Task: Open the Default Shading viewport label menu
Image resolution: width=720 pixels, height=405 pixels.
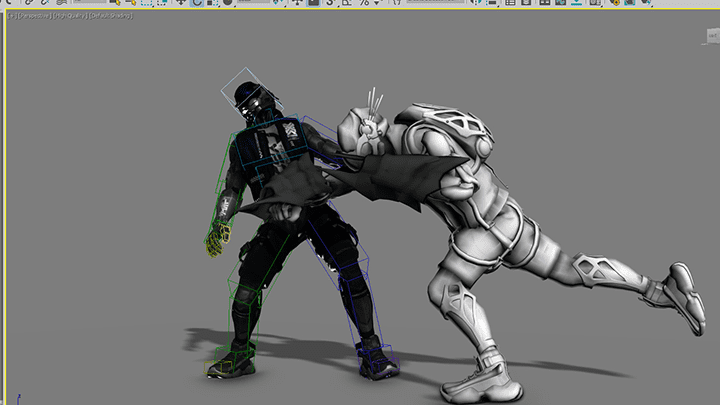Action: (111, 16)
